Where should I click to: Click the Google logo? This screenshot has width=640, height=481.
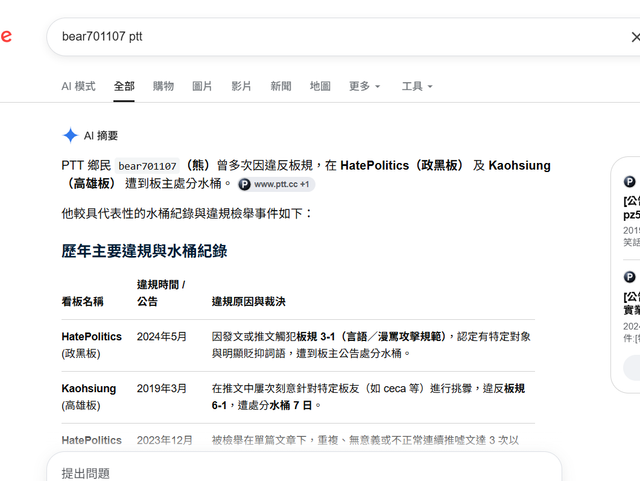[x=6, y=36]
